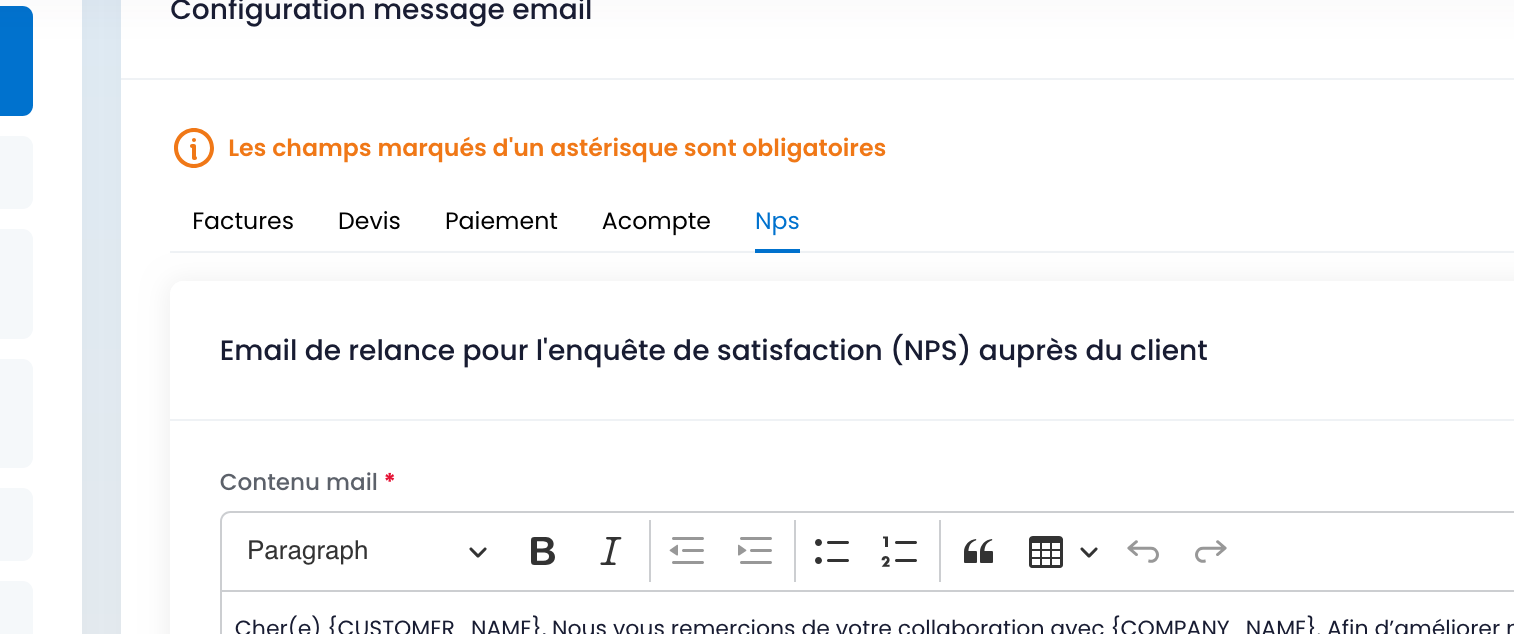Select the Nps tab

777,221
